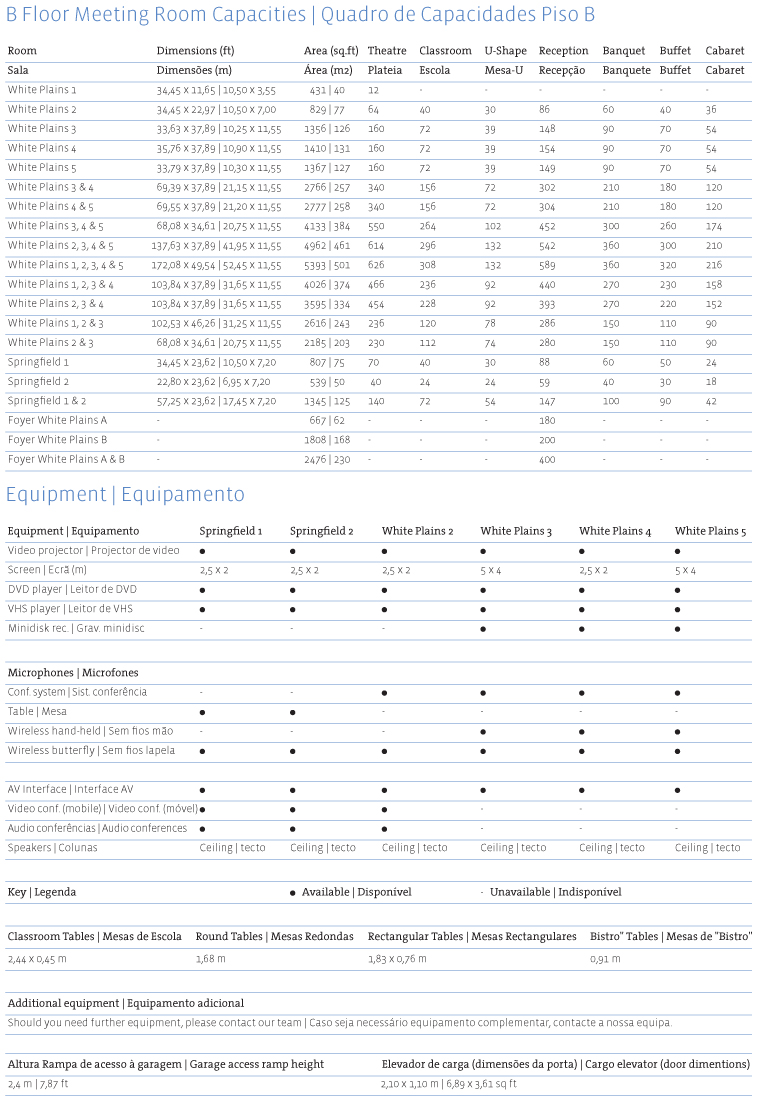The height and width of the screenshot is (1099, 771).
Task: Select the "Theatre" column header
Action: [387, 50]
